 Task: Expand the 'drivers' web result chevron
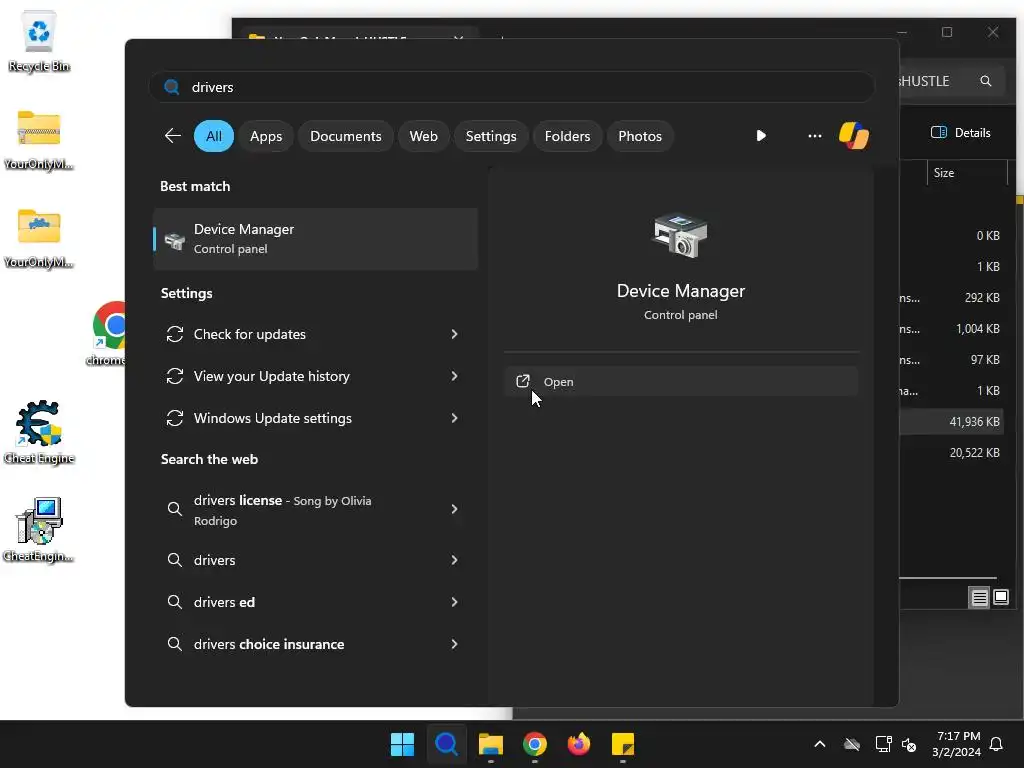455,560
